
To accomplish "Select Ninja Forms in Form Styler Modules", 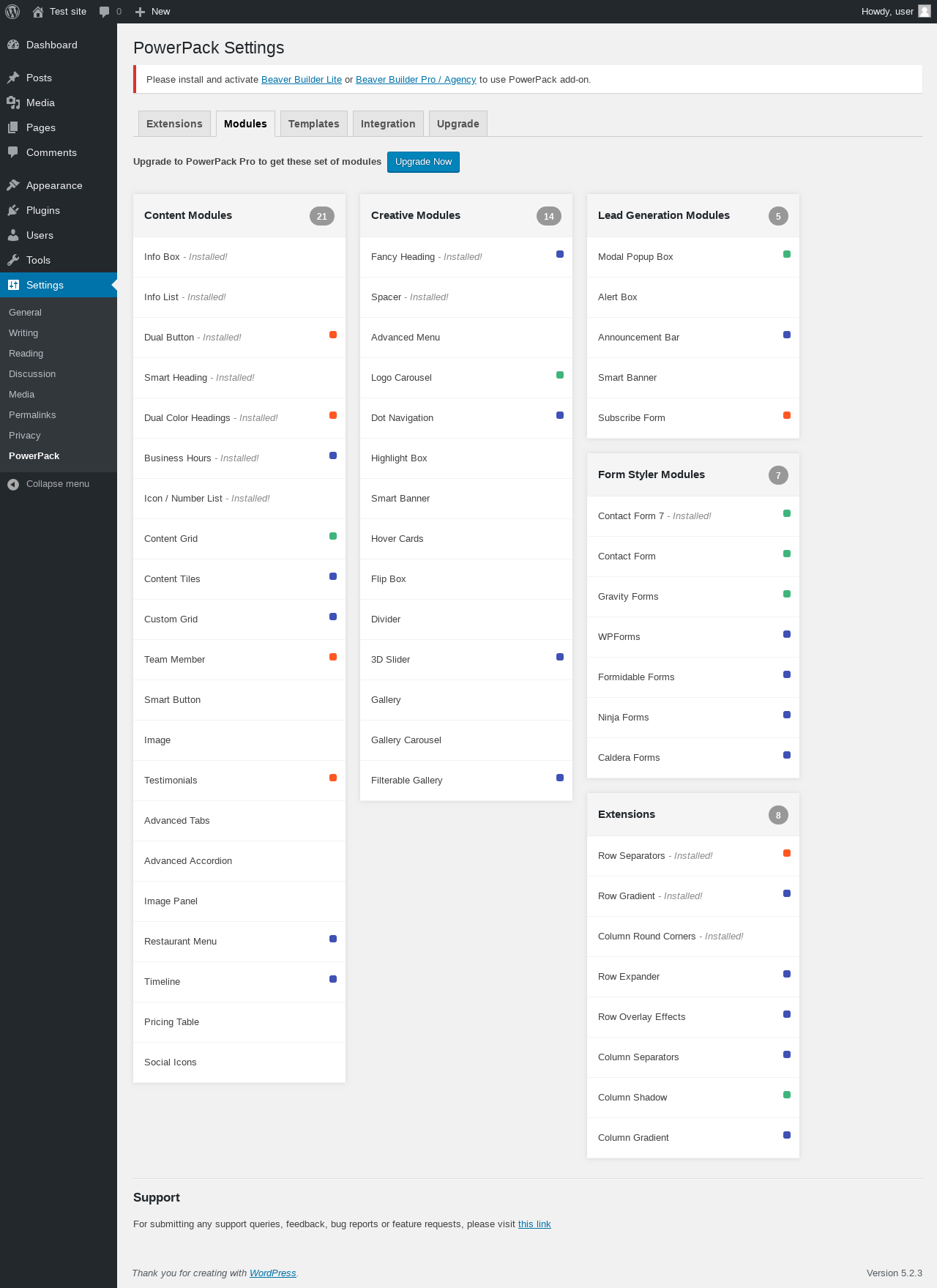I will [693, 718].
